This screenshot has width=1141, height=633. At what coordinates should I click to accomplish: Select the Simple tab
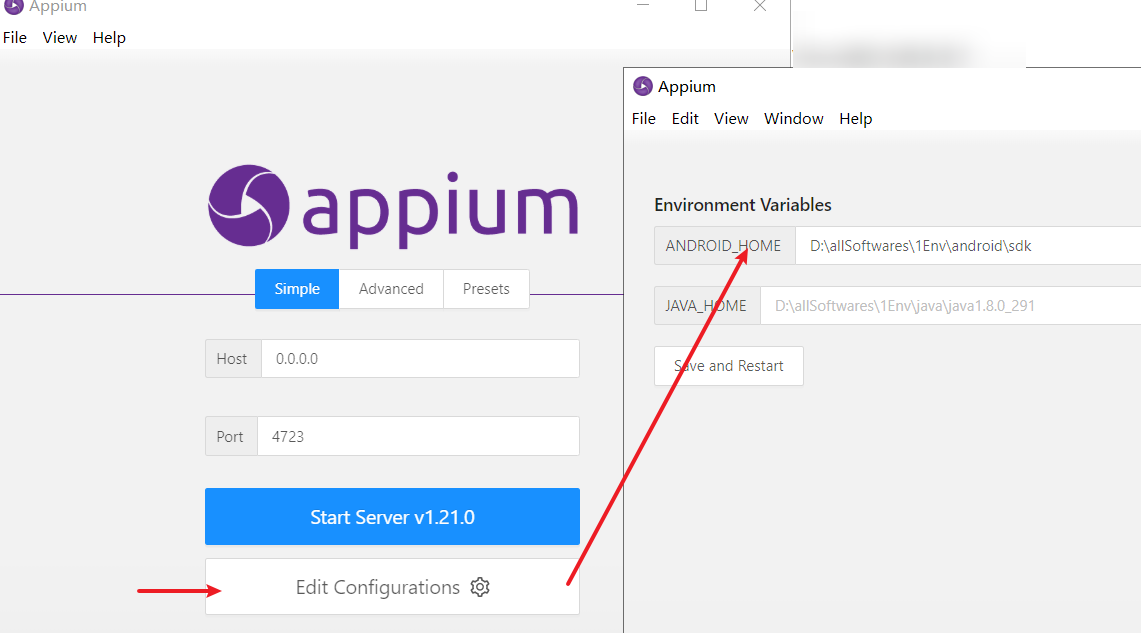click(x=297, y=289)
